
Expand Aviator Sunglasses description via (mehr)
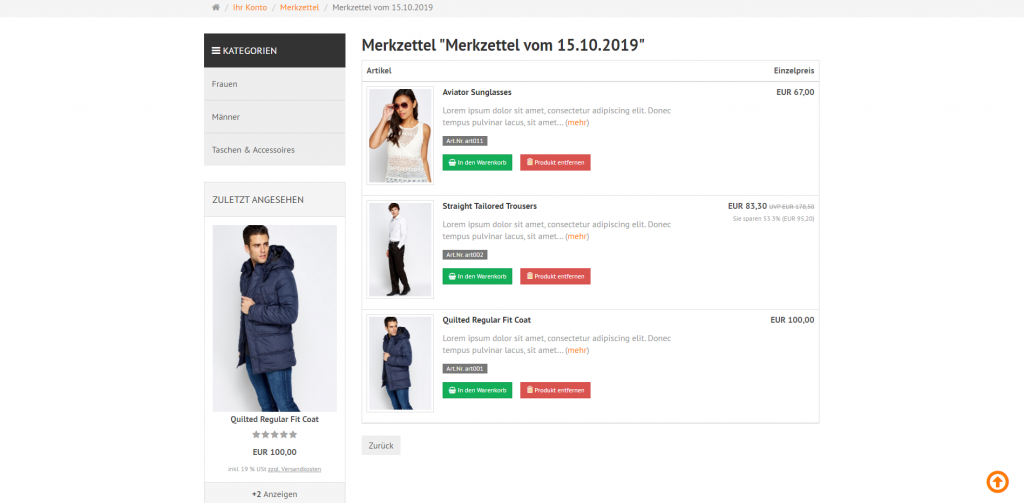[x=577, y=123]
